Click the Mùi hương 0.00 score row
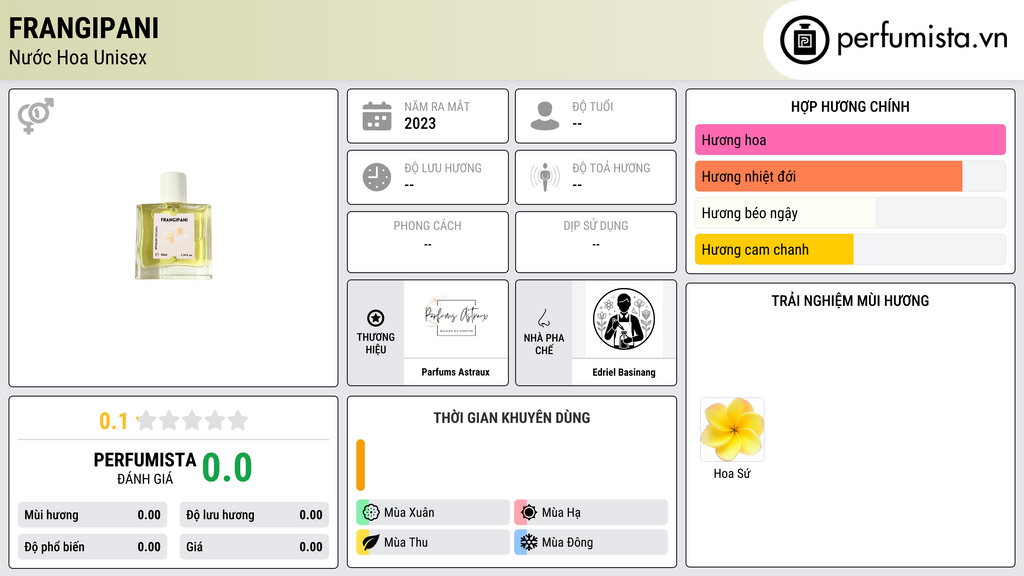 coord(92,515)
